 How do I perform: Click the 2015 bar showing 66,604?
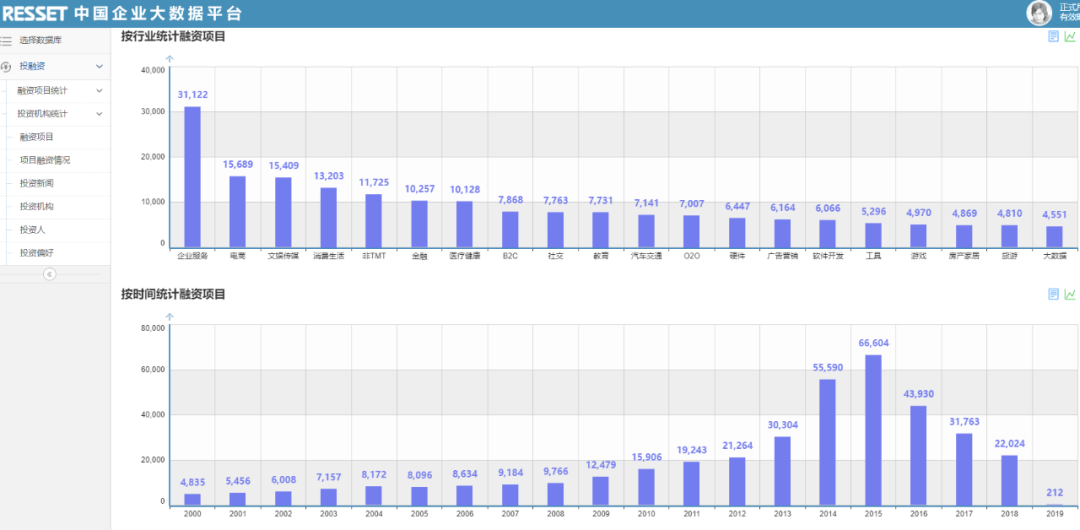pyautogui.click(x=873, y=430)
